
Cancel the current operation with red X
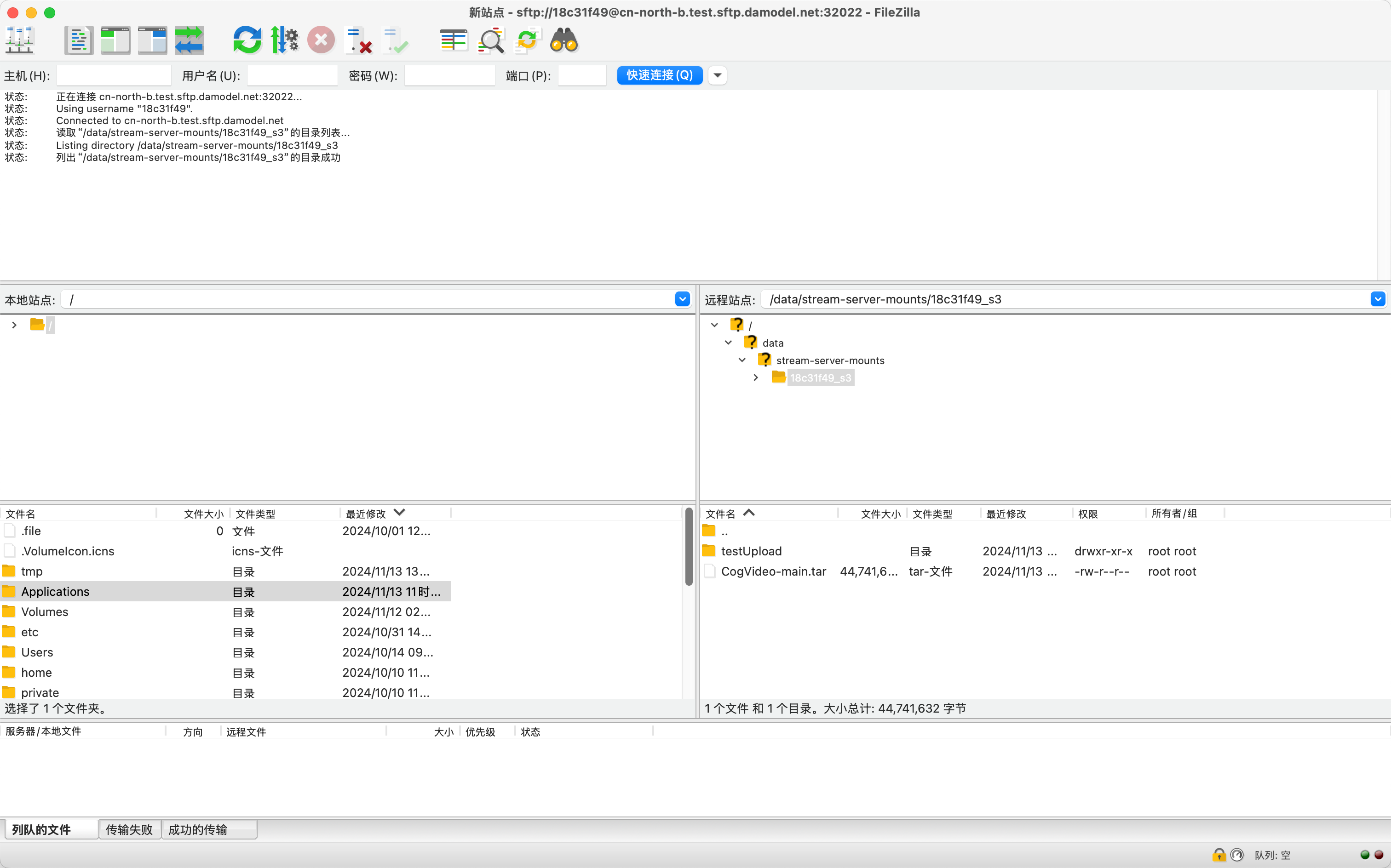(321, 40)
